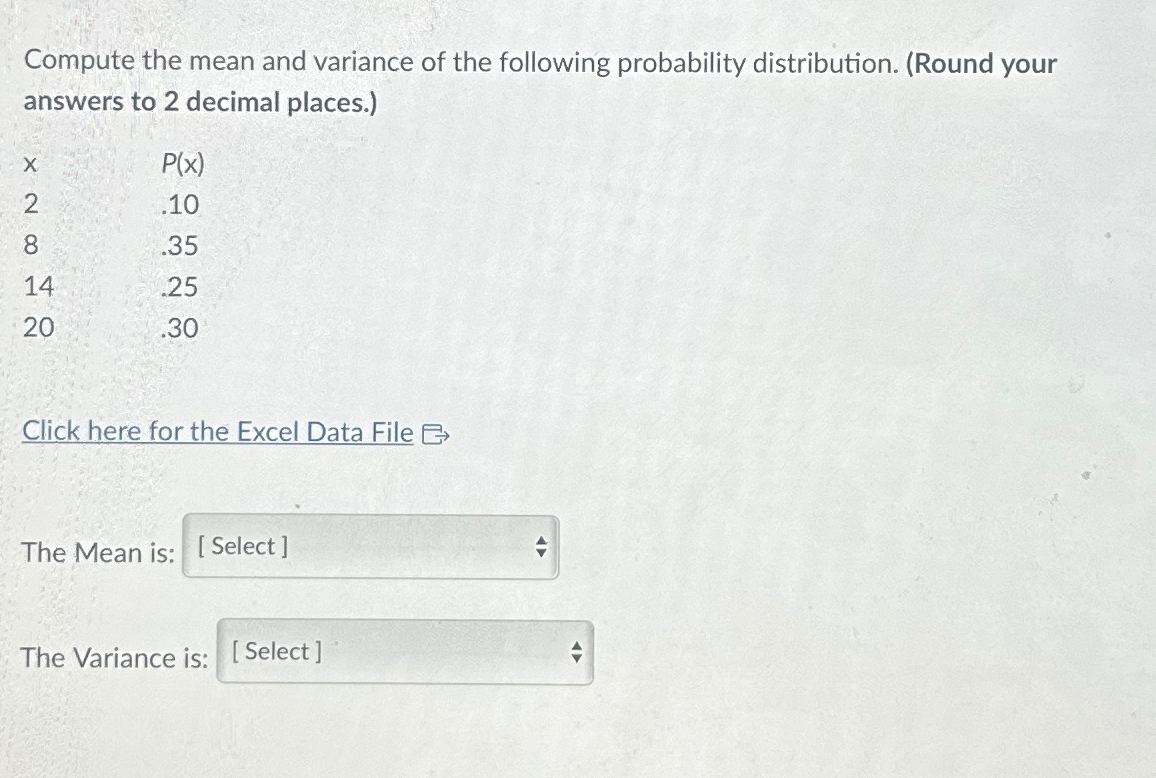The width and height of the screenshot is (1156, 778).
Task: Click the P(x) column header
Action: [x=184, y=164]
